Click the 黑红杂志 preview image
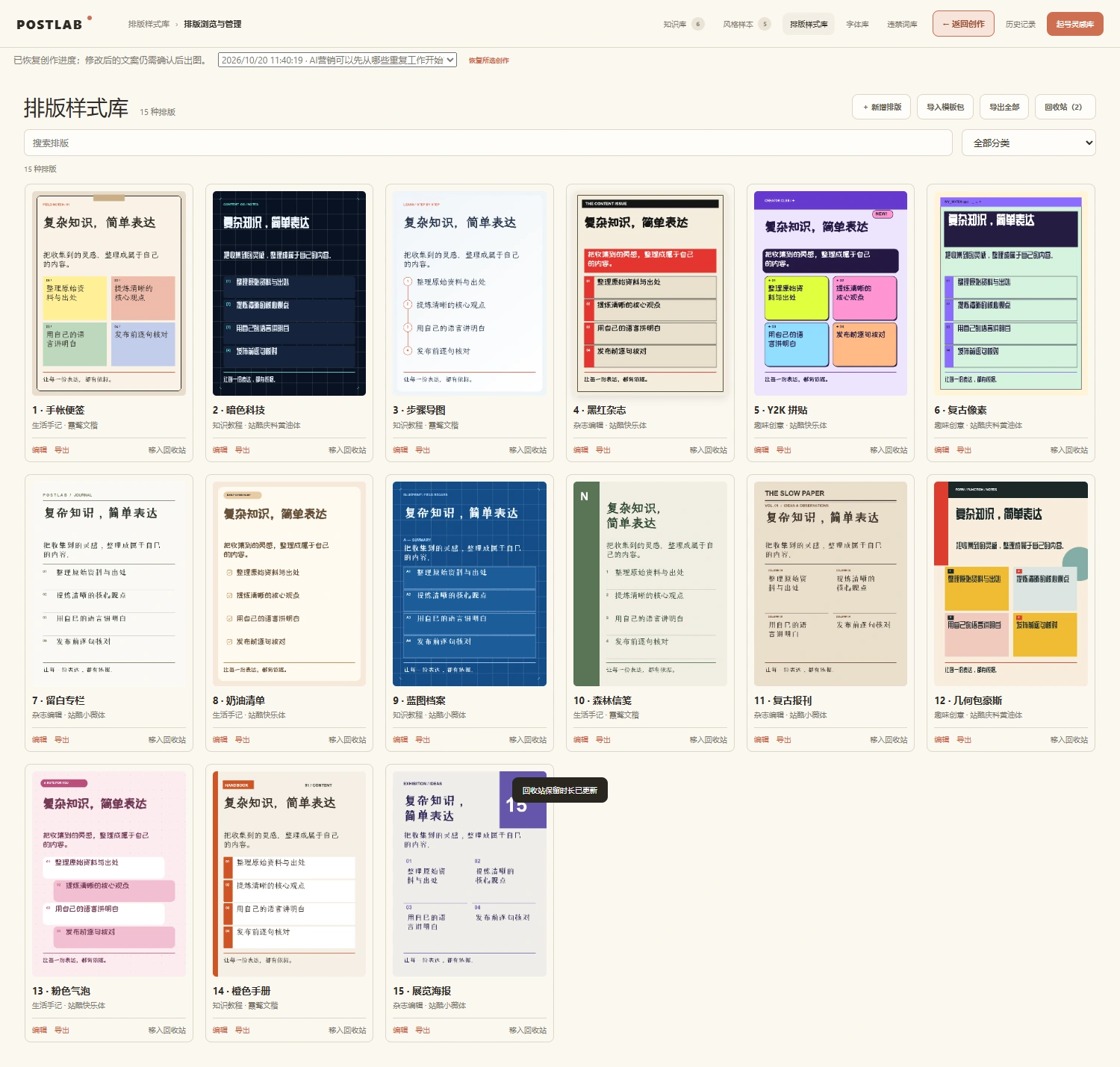Screen dimensions: 1120x1067 point(650,293)
